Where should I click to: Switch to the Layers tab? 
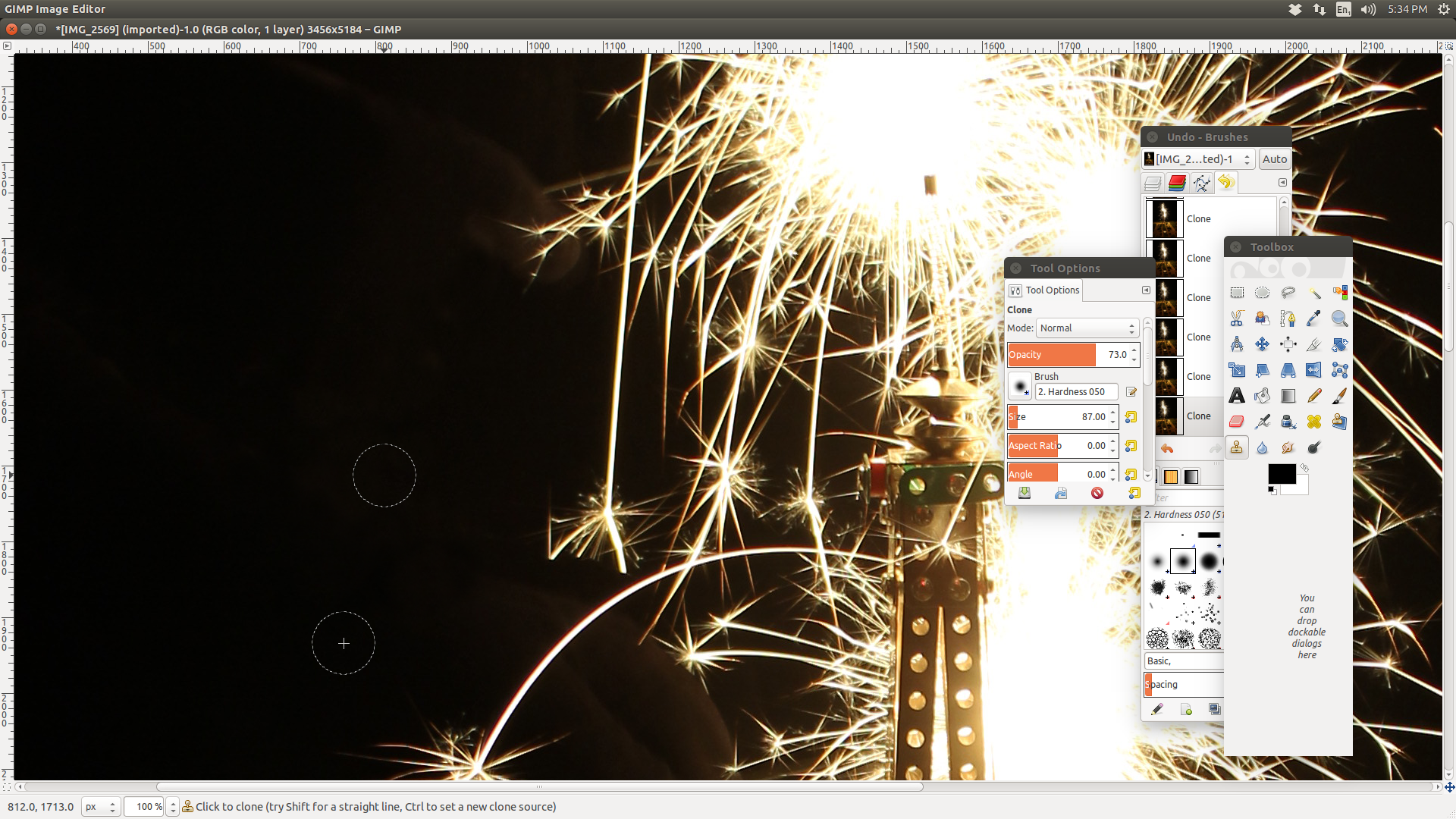pos(1153,183)
